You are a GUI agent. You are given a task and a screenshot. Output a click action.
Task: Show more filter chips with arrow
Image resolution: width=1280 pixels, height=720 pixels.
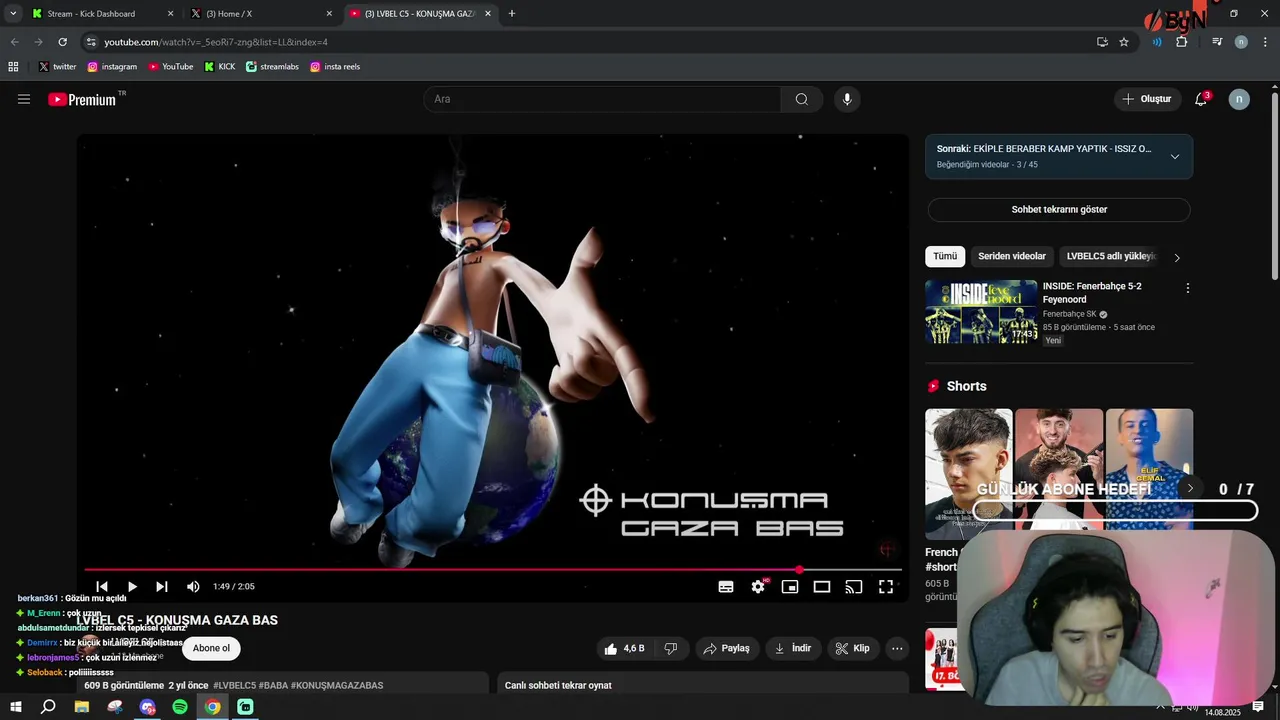[1177, 257]
